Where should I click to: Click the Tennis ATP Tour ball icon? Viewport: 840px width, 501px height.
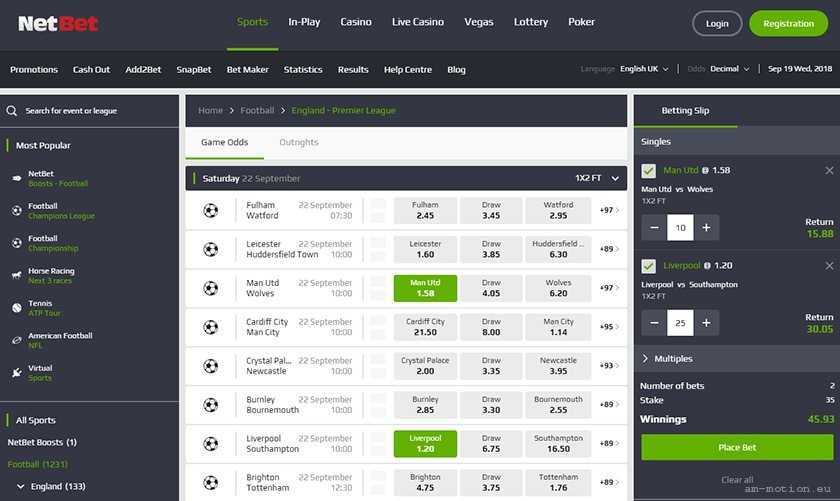click(x=17, y=308)
